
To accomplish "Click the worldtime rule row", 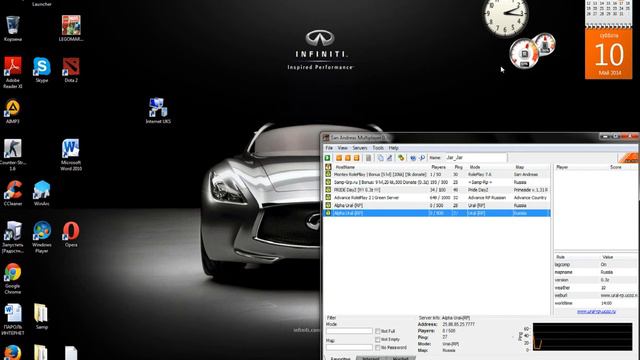I will point(596,303).
